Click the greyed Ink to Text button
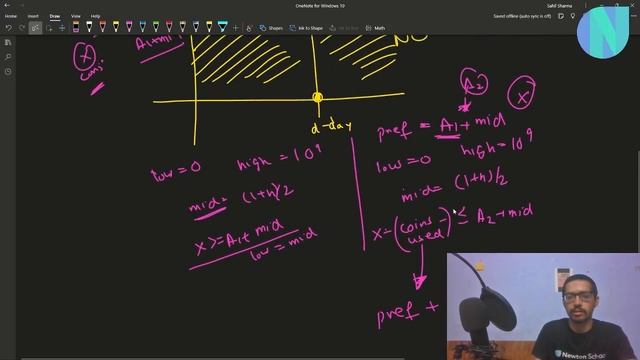The width and height of the screenshot is (640, 360). tap(344, 28)
